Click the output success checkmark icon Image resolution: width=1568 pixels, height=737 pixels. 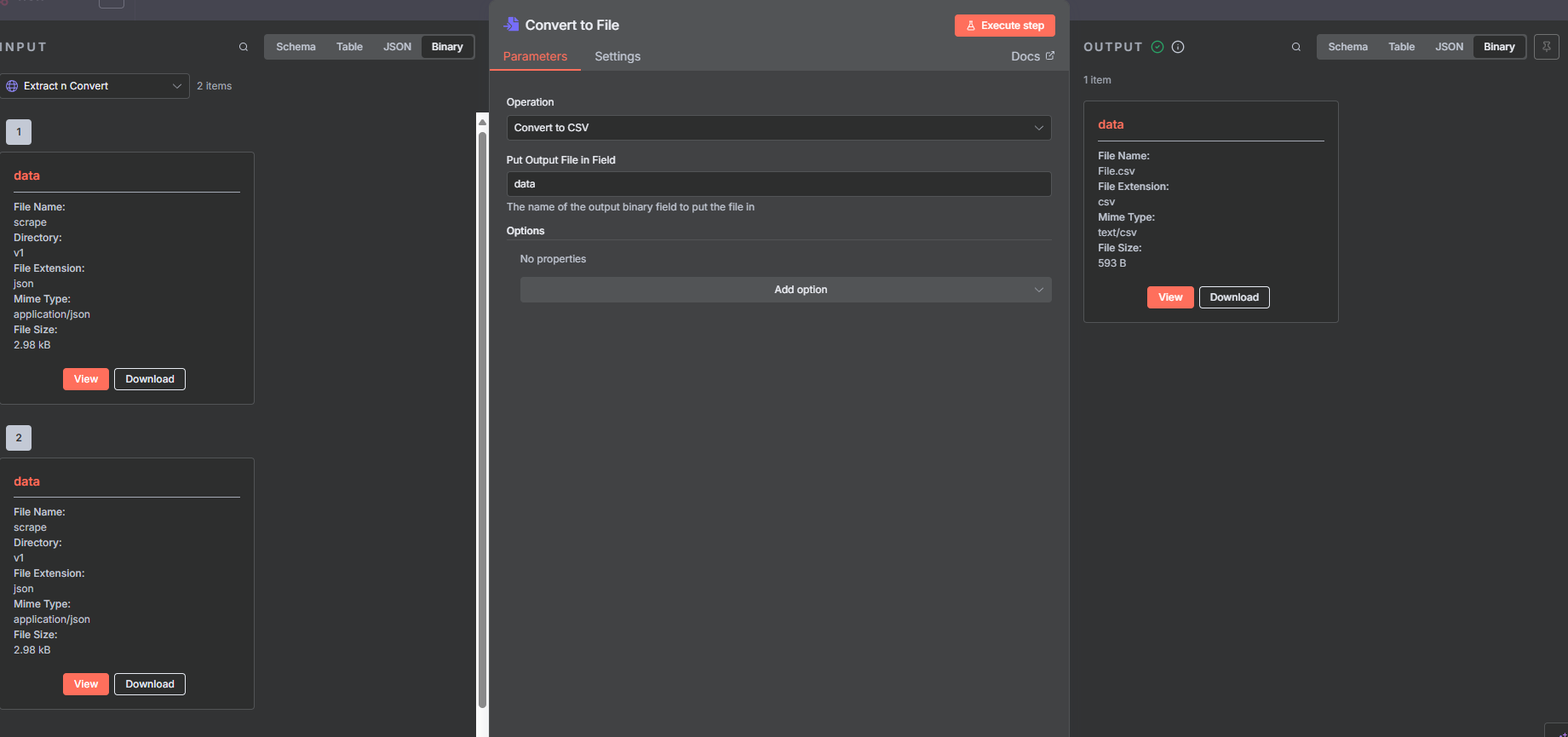1157,47
